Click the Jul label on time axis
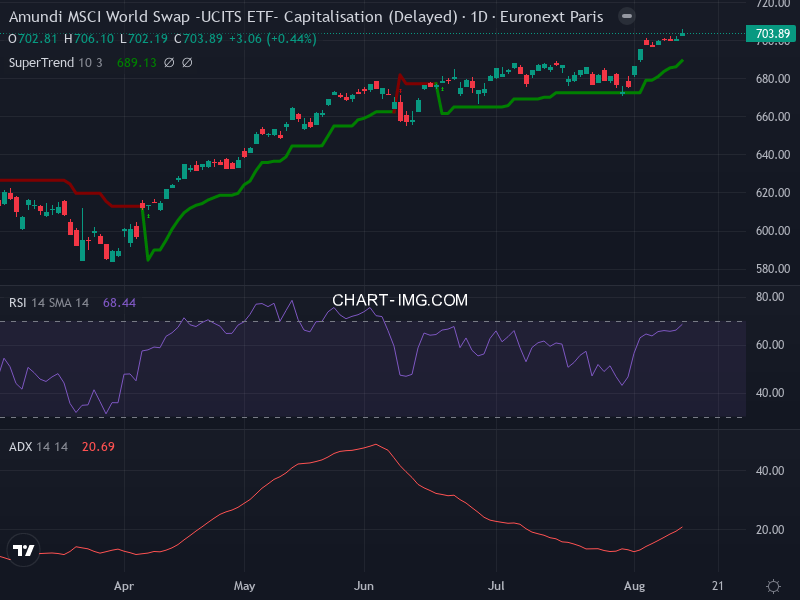 (496, 586)
